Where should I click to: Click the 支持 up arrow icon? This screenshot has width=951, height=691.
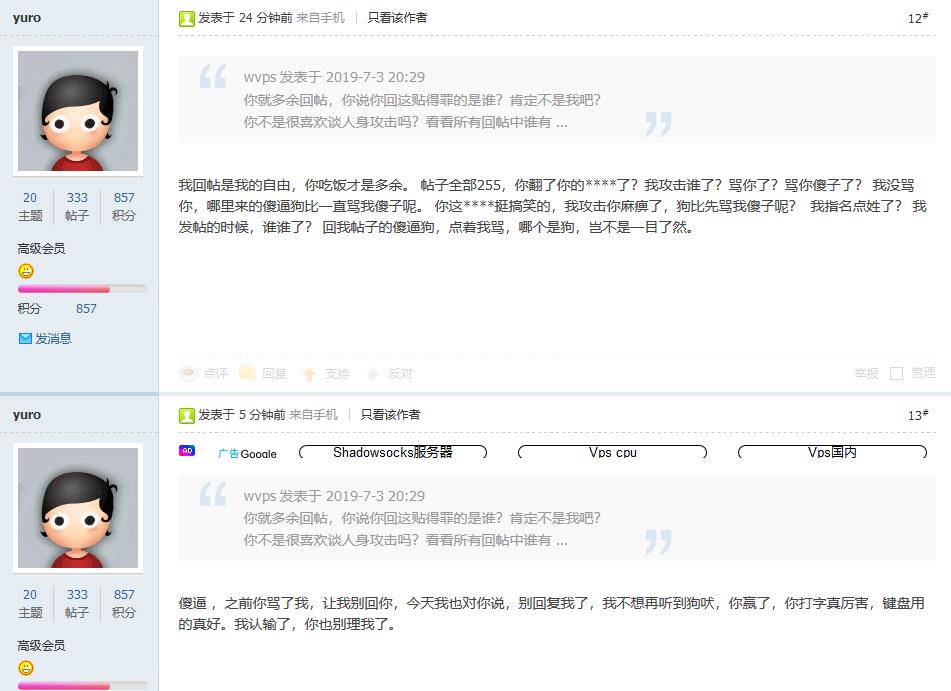pyautogui.click(x=309, y=374)
